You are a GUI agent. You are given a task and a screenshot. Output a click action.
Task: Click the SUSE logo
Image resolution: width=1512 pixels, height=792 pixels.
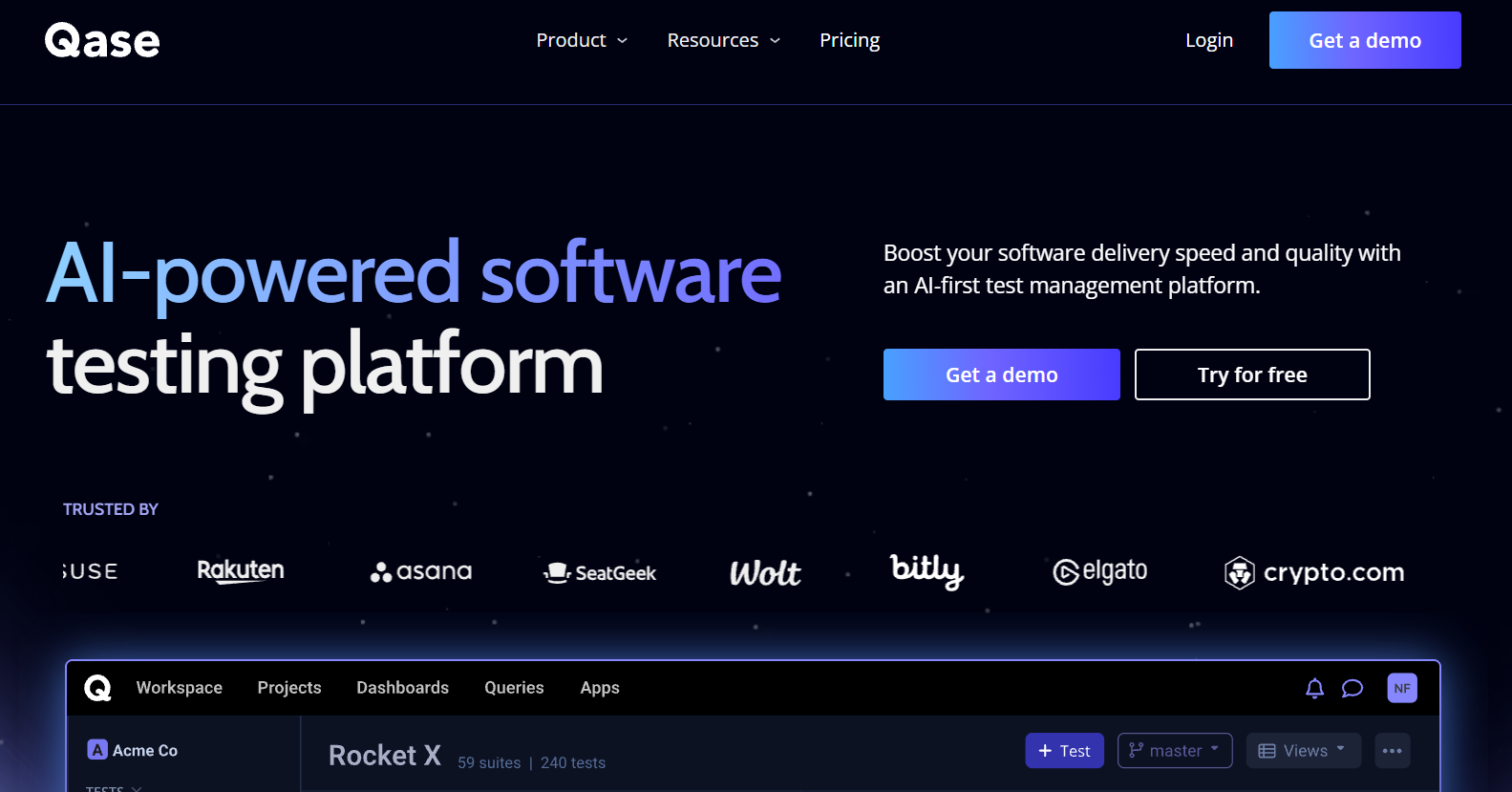(91, 571)
